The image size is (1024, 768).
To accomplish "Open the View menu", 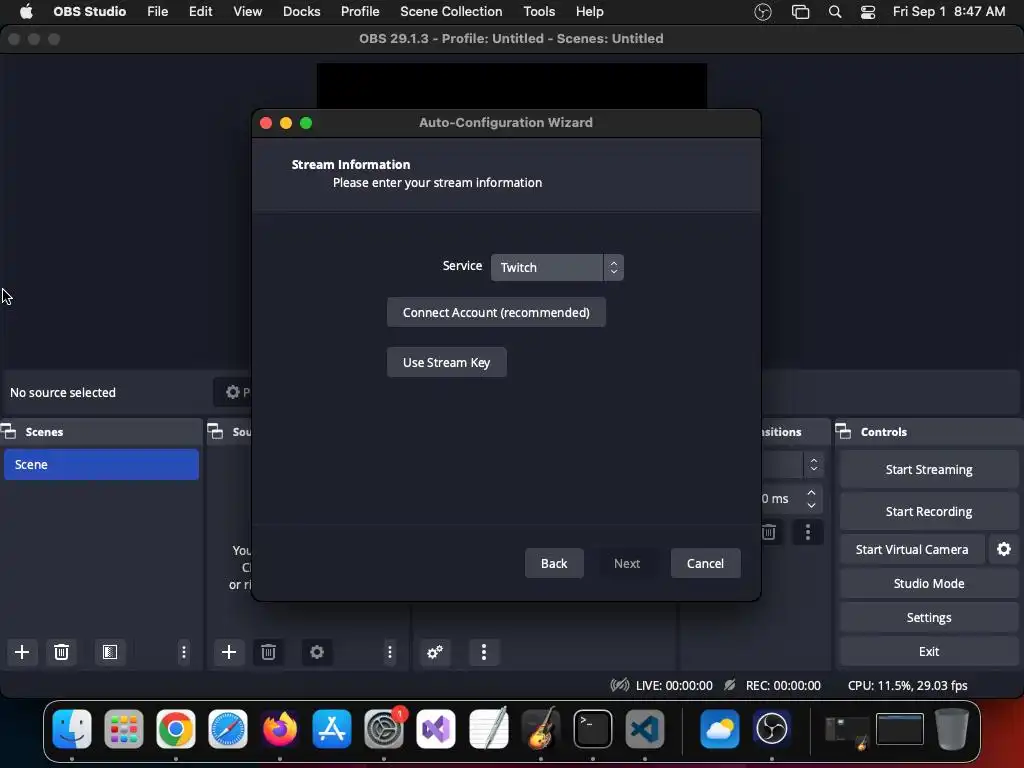I will 248,12.
